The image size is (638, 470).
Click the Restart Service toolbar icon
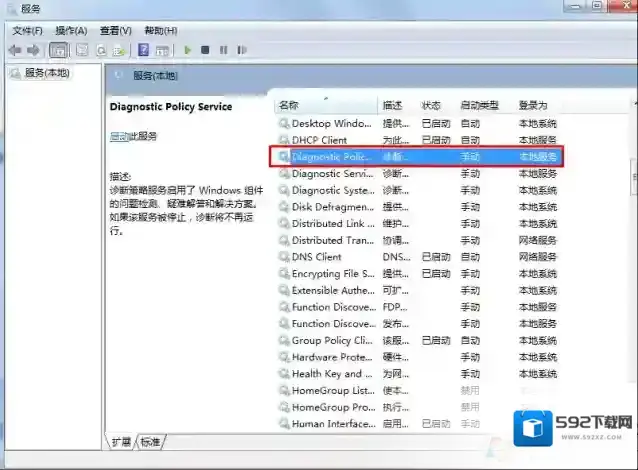[238, 50]
